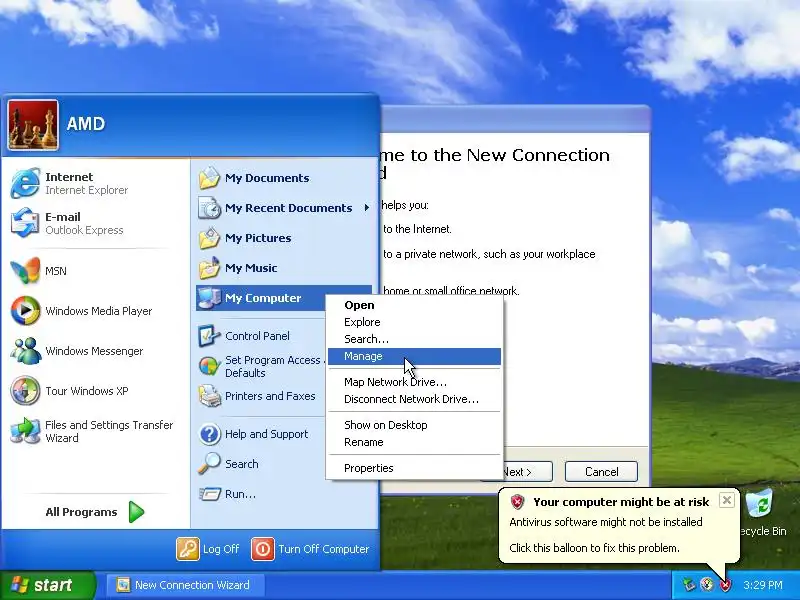Start the Windows Messenger icon
The width and height of the screenshot is (800, 600).
(25, 351)
